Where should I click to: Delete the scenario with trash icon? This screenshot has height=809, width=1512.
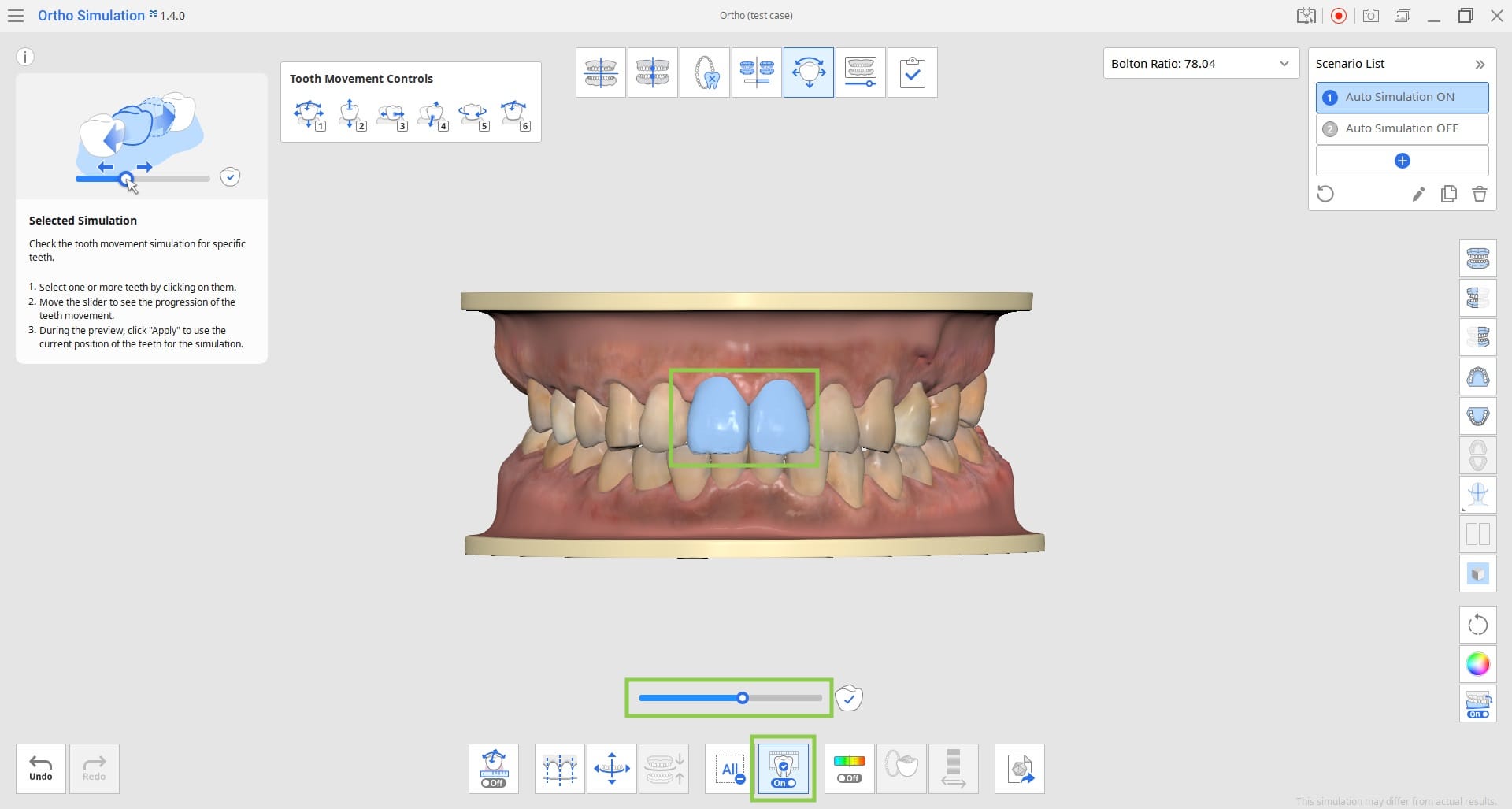[x=1479, y=194]
